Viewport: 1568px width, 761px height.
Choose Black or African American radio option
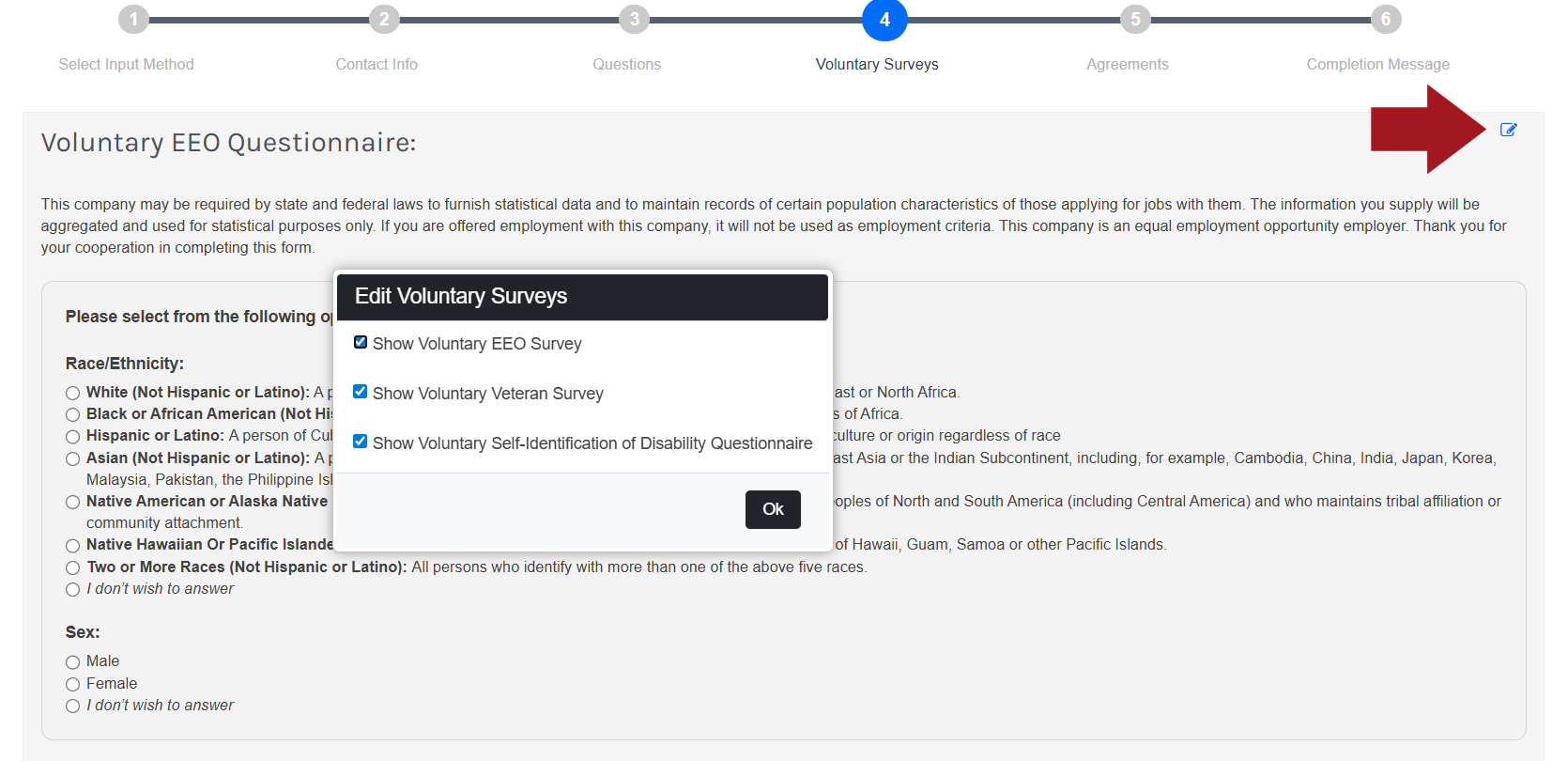pyautogui.click(x=73, y=414)
